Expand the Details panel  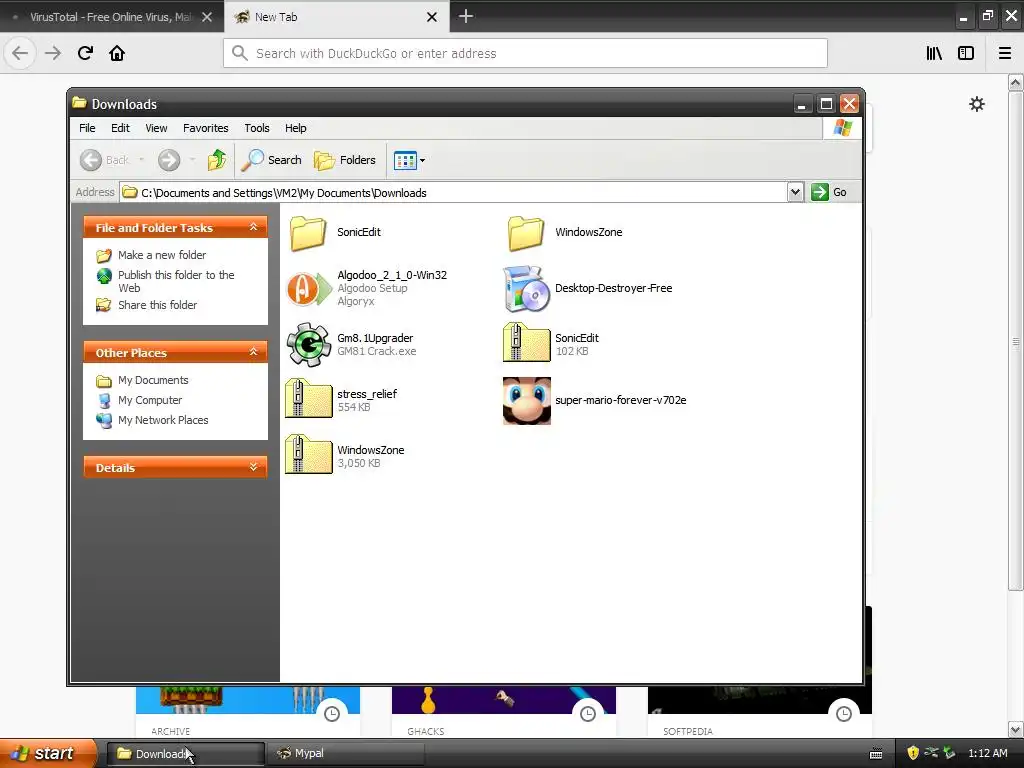(253, 467)
